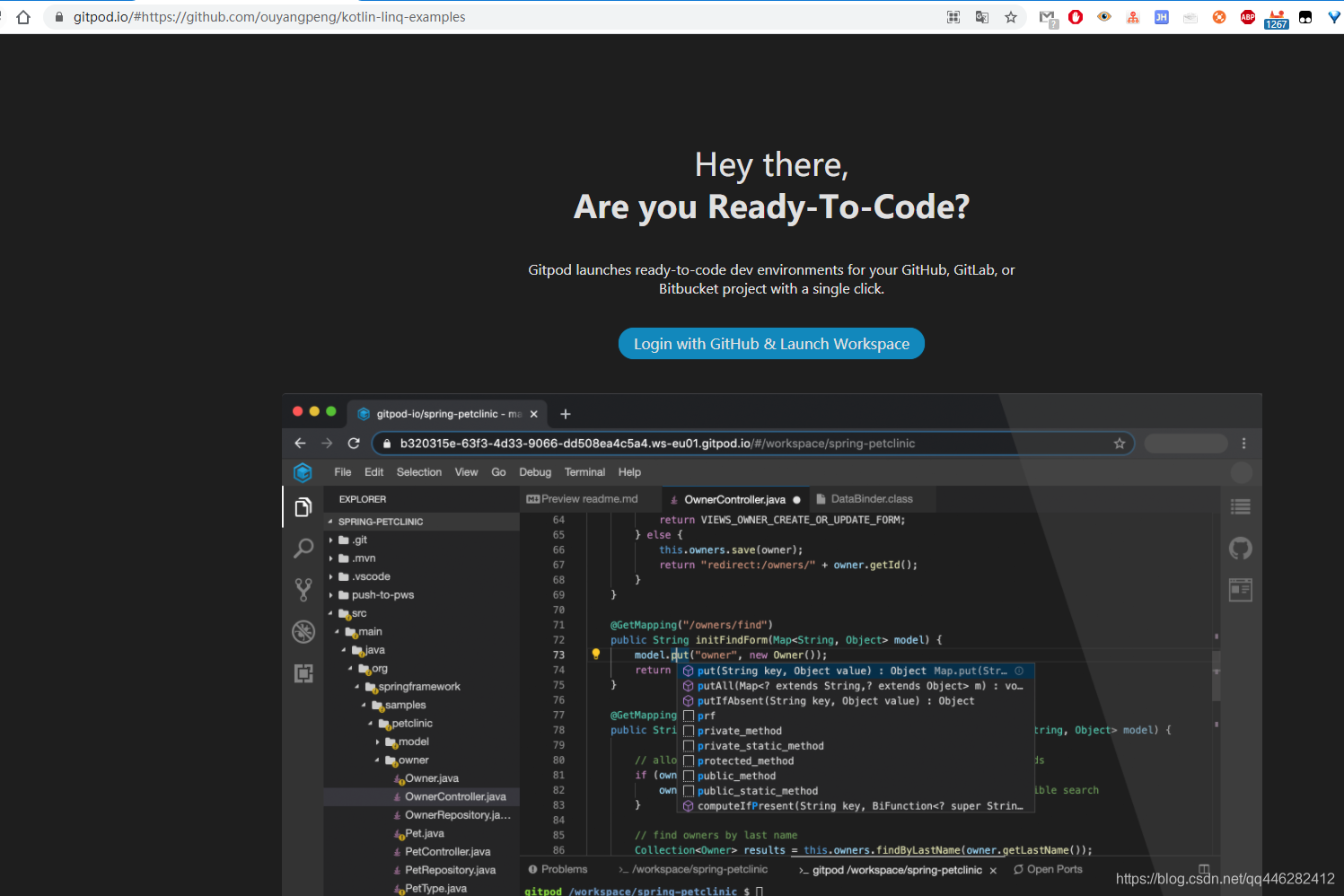This screenshot has height=896, width=1344.
Task: Open the extension showing badge 1267
Action: [1277, 19]
